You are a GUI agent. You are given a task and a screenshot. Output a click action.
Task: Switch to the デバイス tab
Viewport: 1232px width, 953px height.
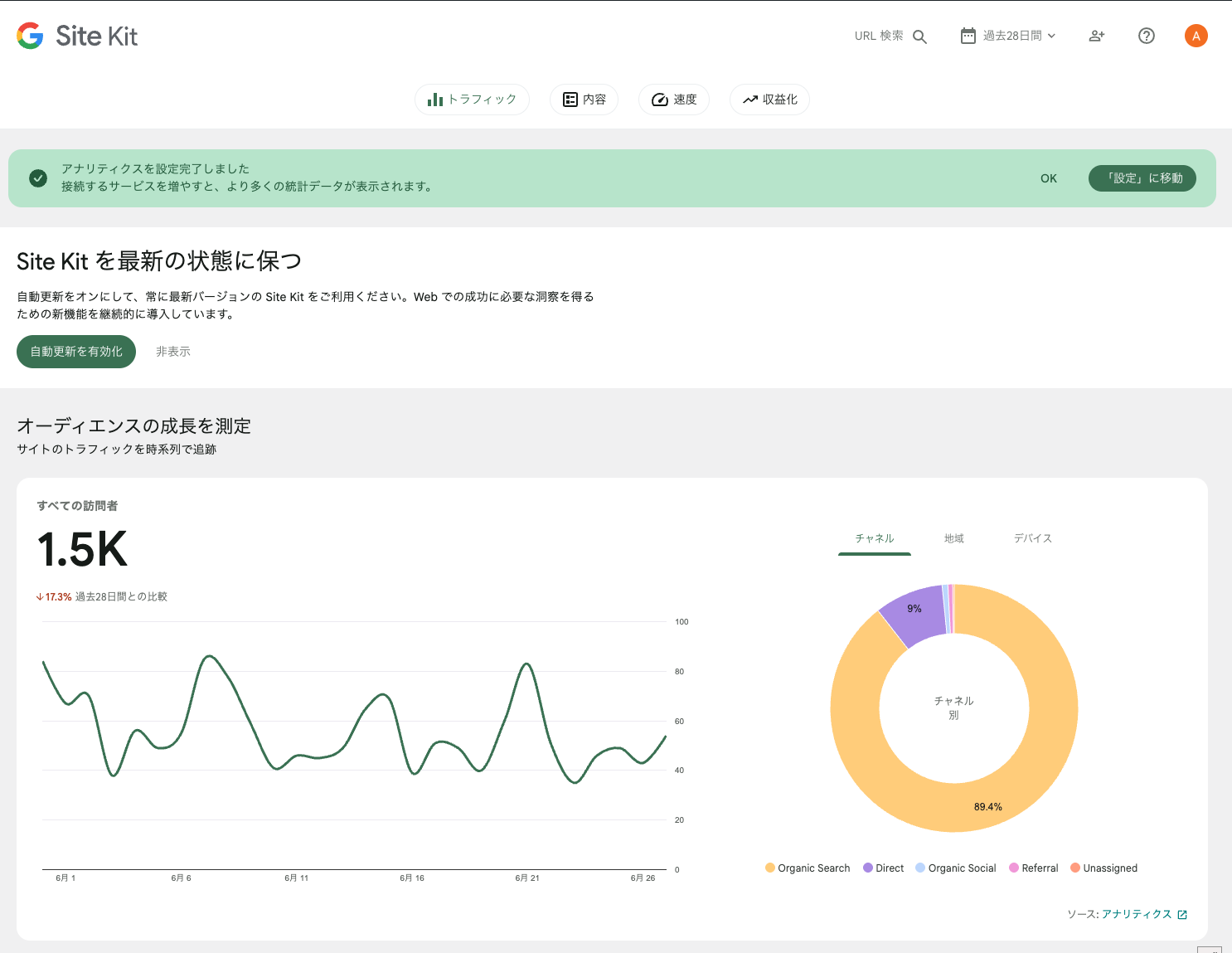tap(1033, 538)
